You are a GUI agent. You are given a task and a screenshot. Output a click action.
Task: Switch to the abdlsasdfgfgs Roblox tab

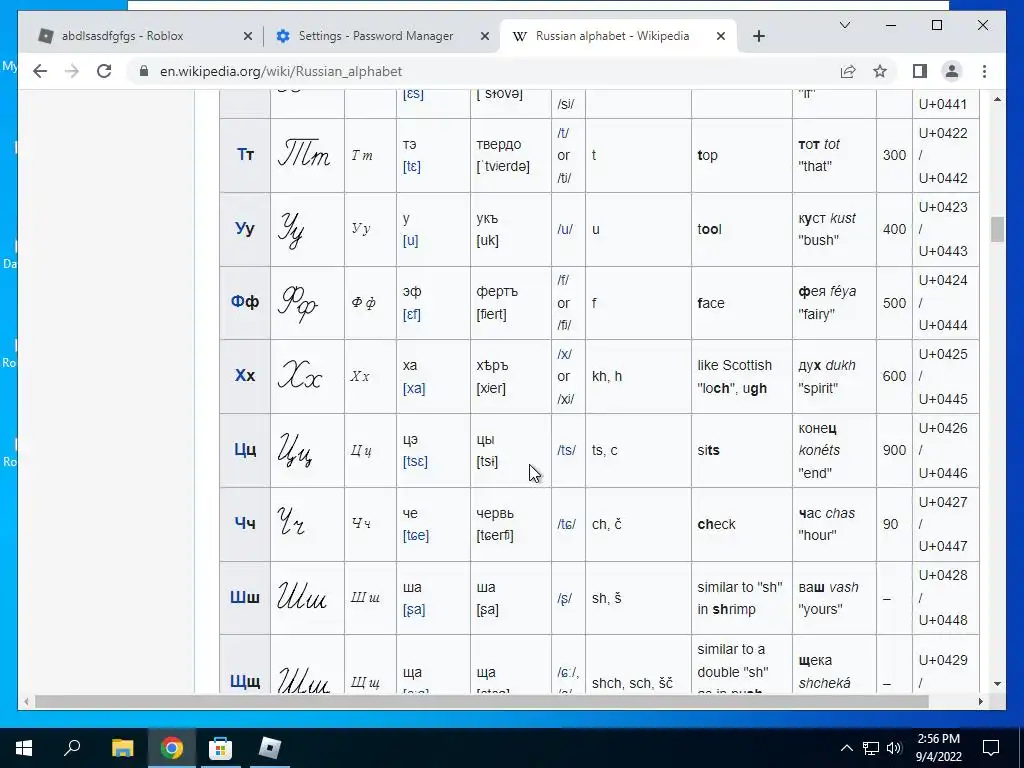click(142, 36)
